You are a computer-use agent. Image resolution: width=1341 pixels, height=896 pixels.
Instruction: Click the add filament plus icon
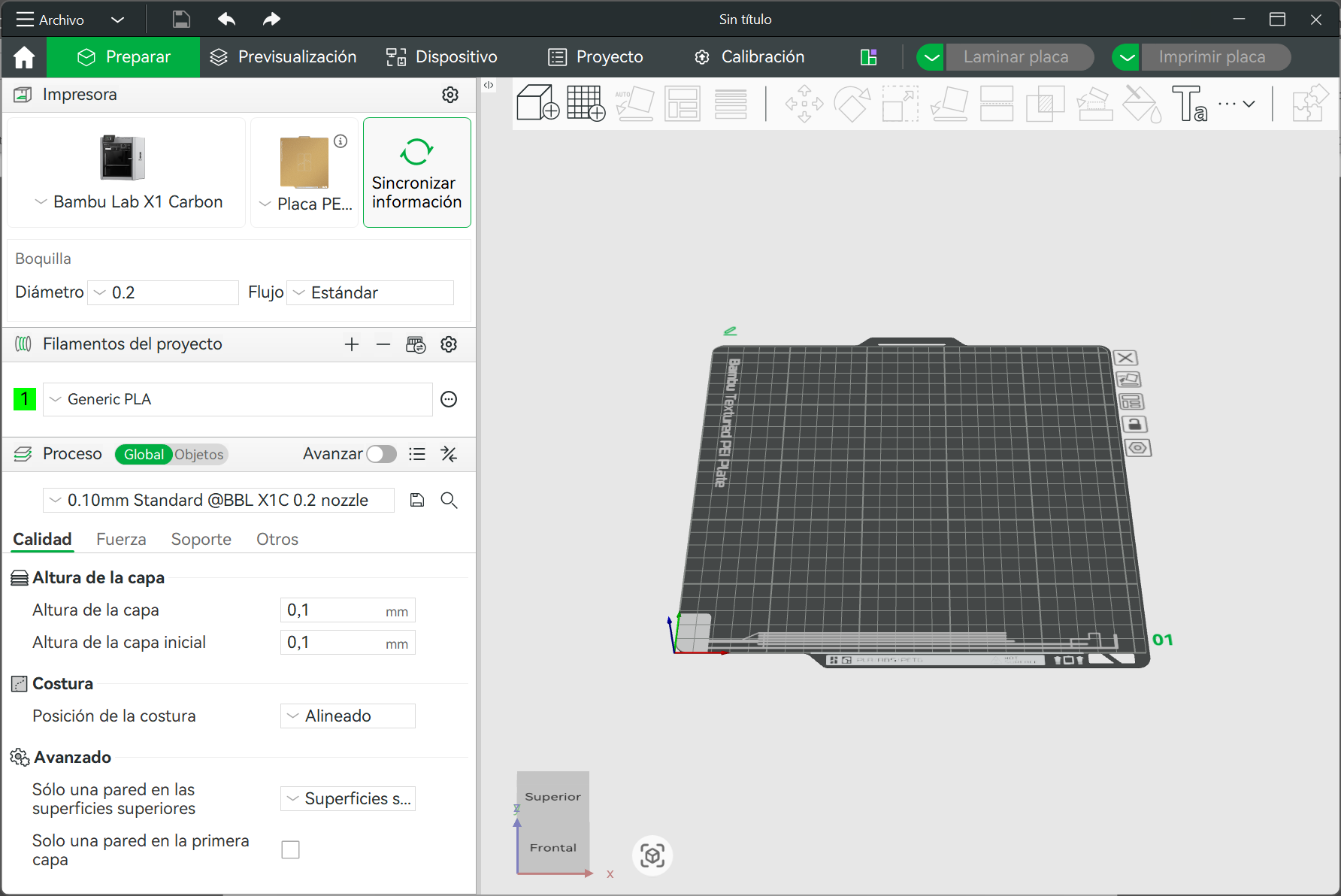tap(352, 344)
